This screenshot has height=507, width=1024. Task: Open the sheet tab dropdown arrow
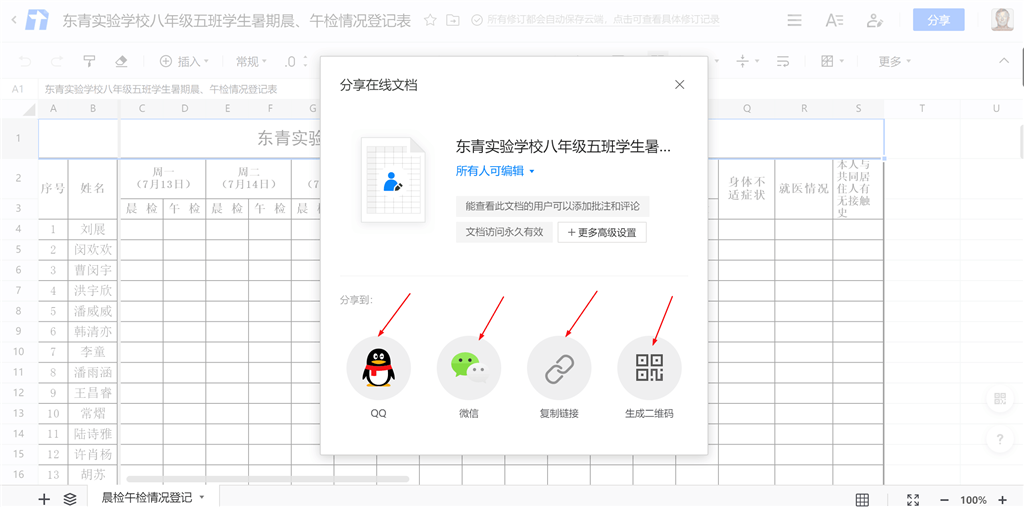[x=202, y=498]
